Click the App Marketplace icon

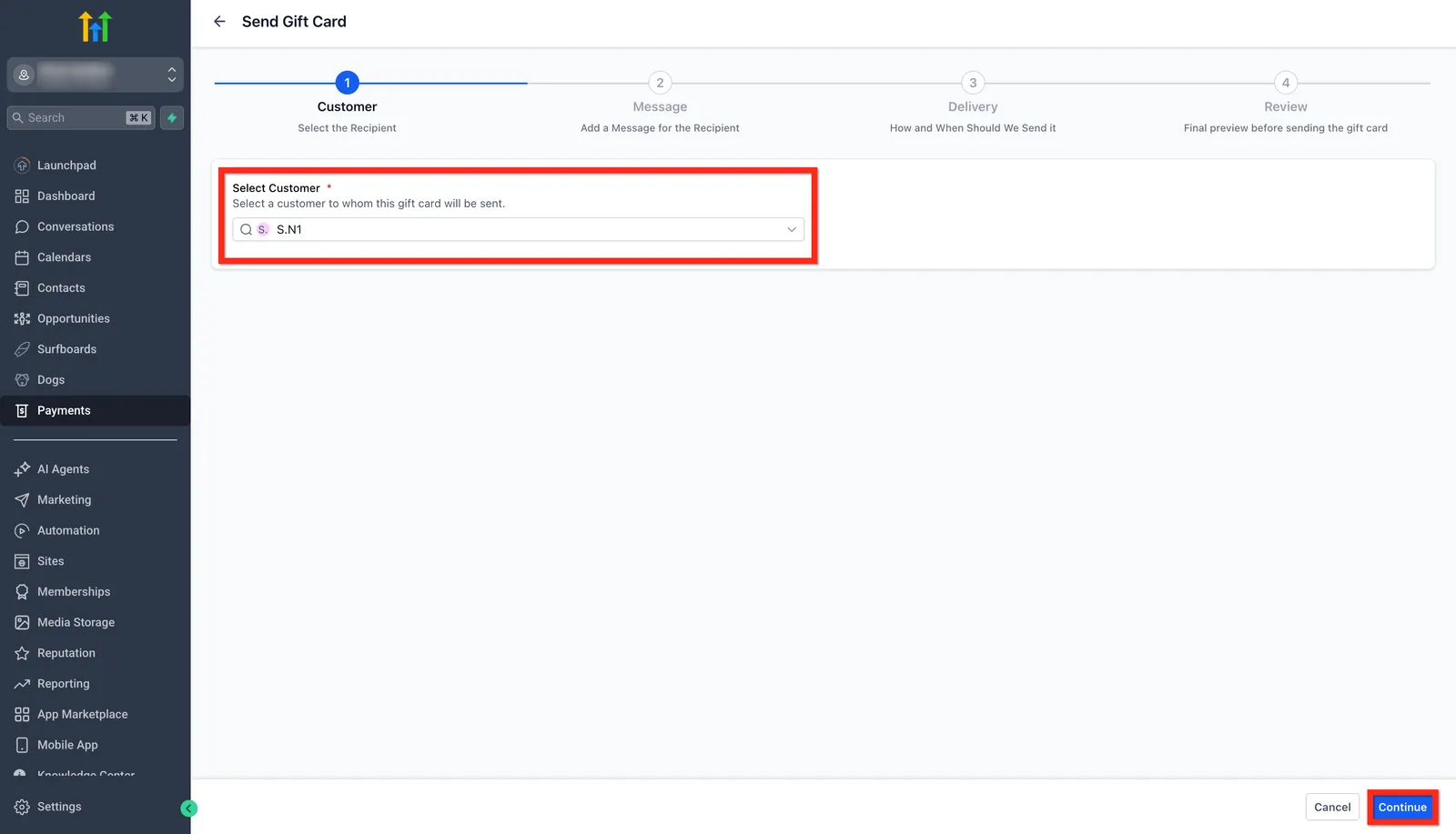(22, 715)
